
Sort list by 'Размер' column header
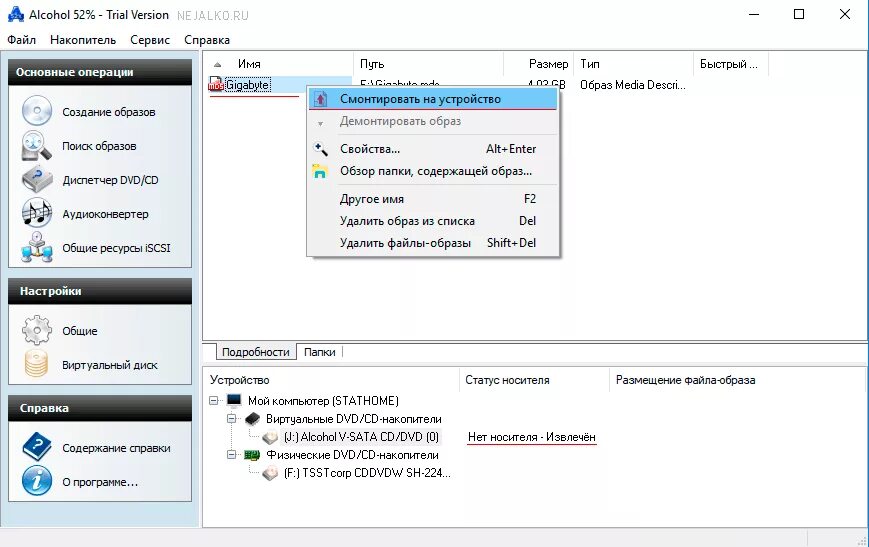pos(539,64)
